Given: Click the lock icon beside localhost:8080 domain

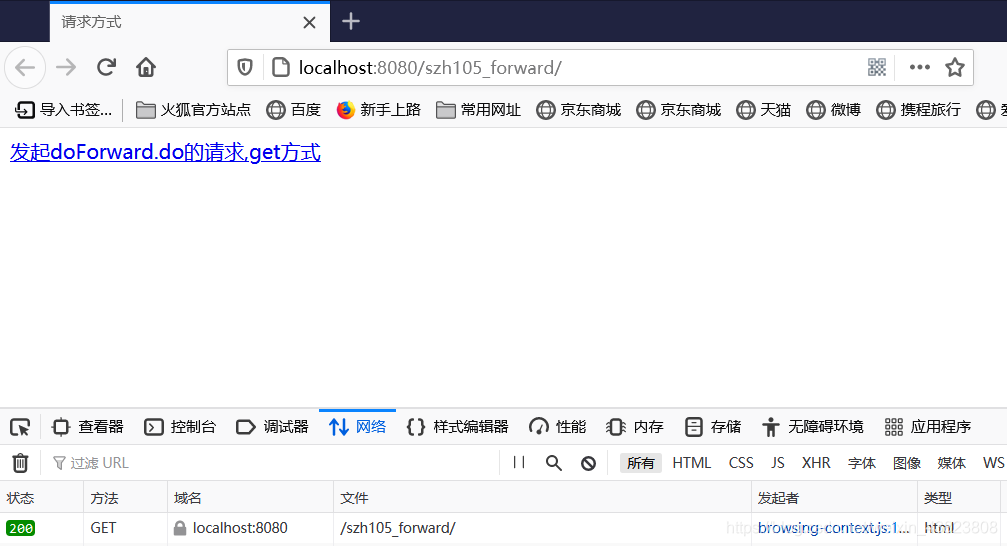Looking at the screenshot, I should pos(180,528).
